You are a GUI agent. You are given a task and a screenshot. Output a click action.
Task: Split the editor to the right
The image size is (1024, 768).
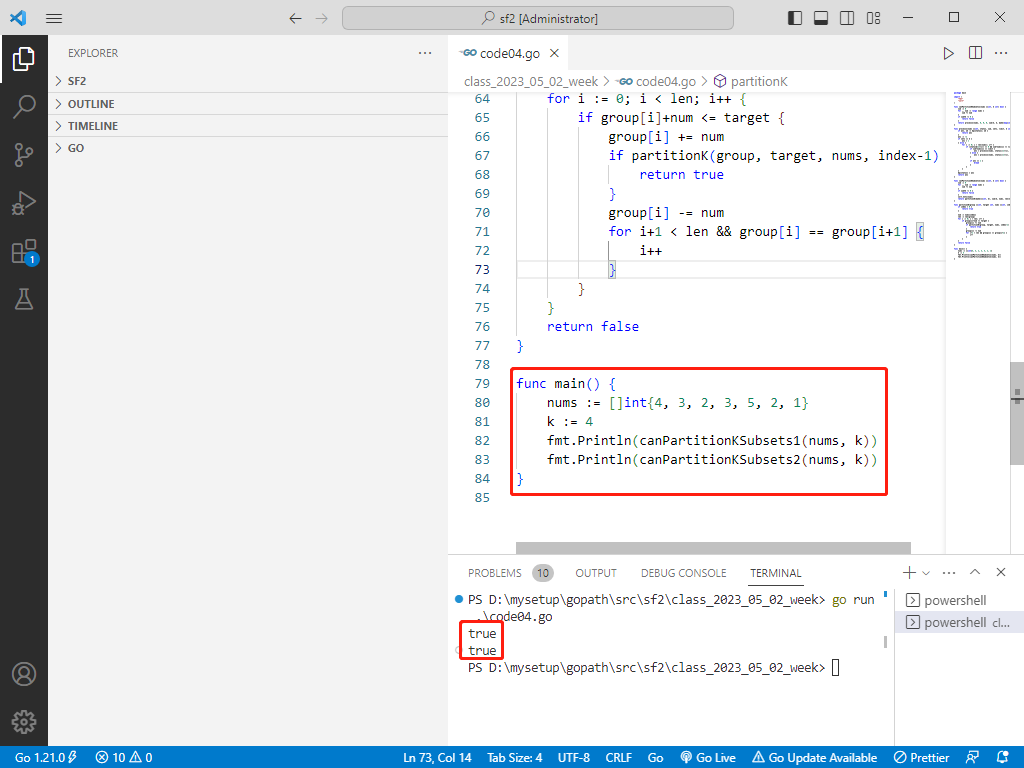point(975,53)
